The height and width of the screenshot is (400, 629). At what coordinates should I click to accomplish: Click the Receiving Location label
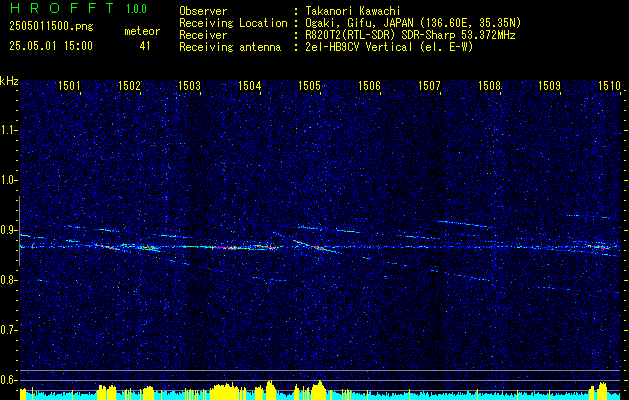[233, 23]
